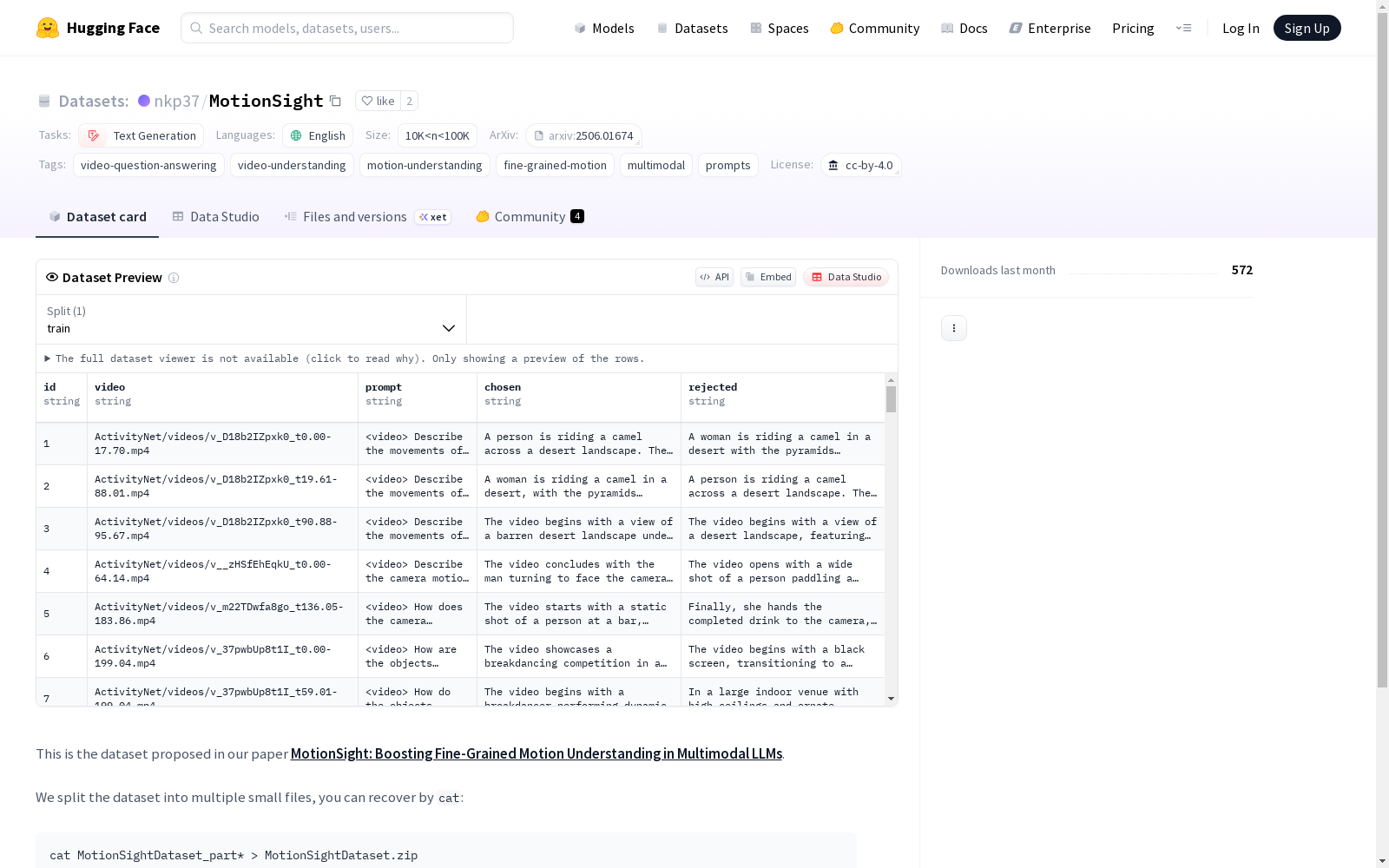Image resolution: width=1389 pixels, height=868 pixels.
Task: Click the fine-grained-motion tag
Action: [556, 165]
